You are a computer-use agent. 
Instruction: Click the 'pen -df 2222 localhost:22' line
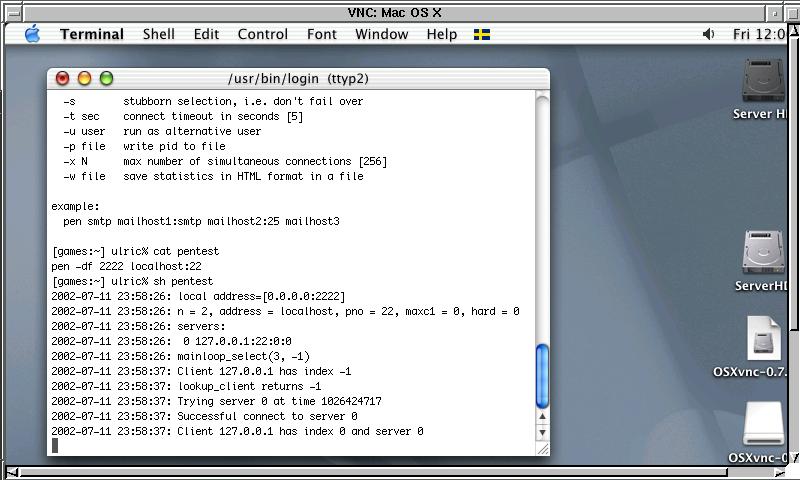[x=127, y=266]
